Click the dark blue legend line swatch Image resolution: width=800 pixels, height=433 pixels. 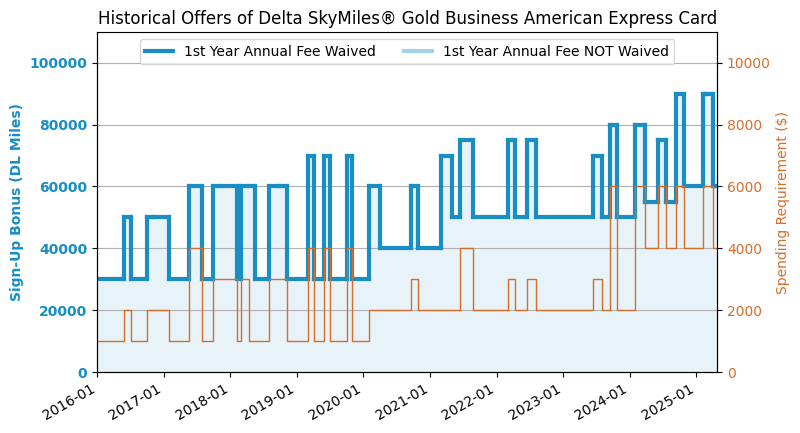point(159,52)
